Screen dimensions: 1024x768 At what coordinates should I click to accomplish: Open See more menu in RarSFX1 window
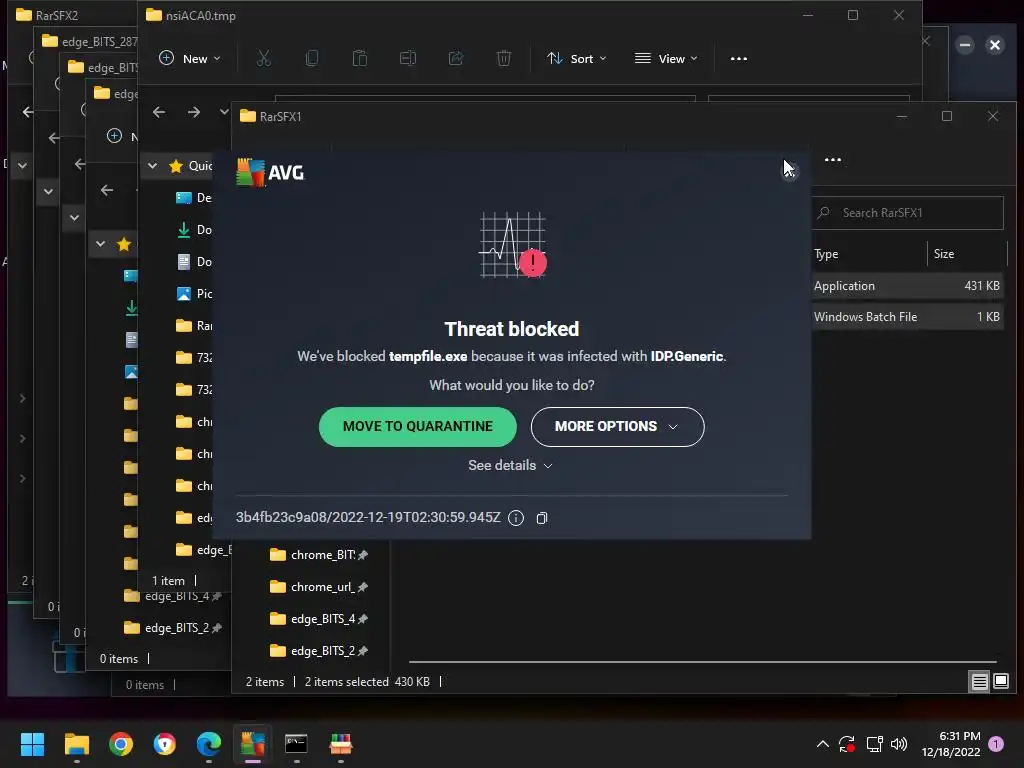833,160
